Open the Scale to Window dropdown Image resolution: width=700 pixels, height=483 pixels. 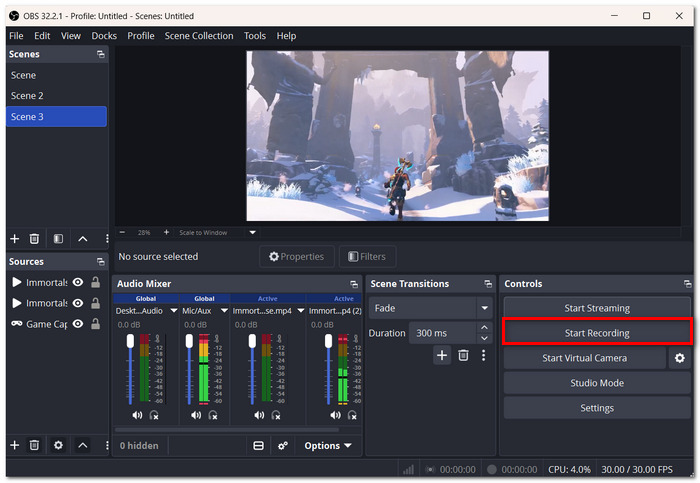(252, 232)
